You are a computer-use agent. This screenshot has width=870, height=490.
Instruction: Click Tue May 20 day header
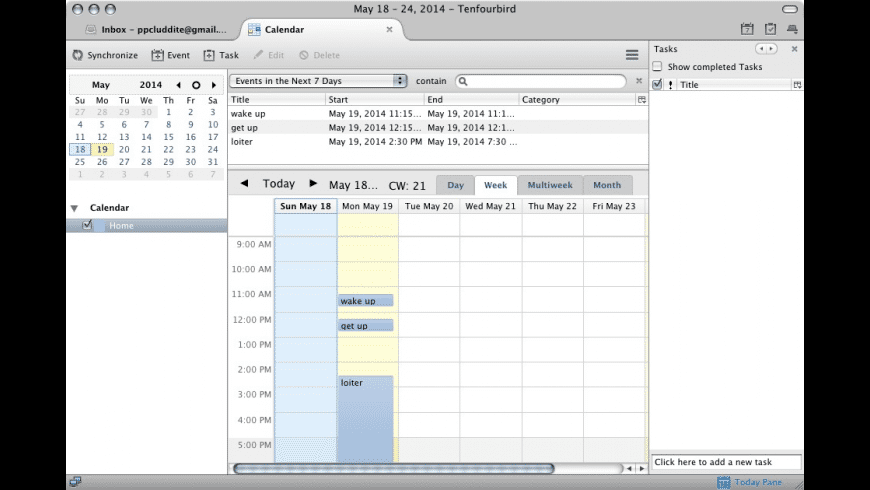tap(429, 206)
